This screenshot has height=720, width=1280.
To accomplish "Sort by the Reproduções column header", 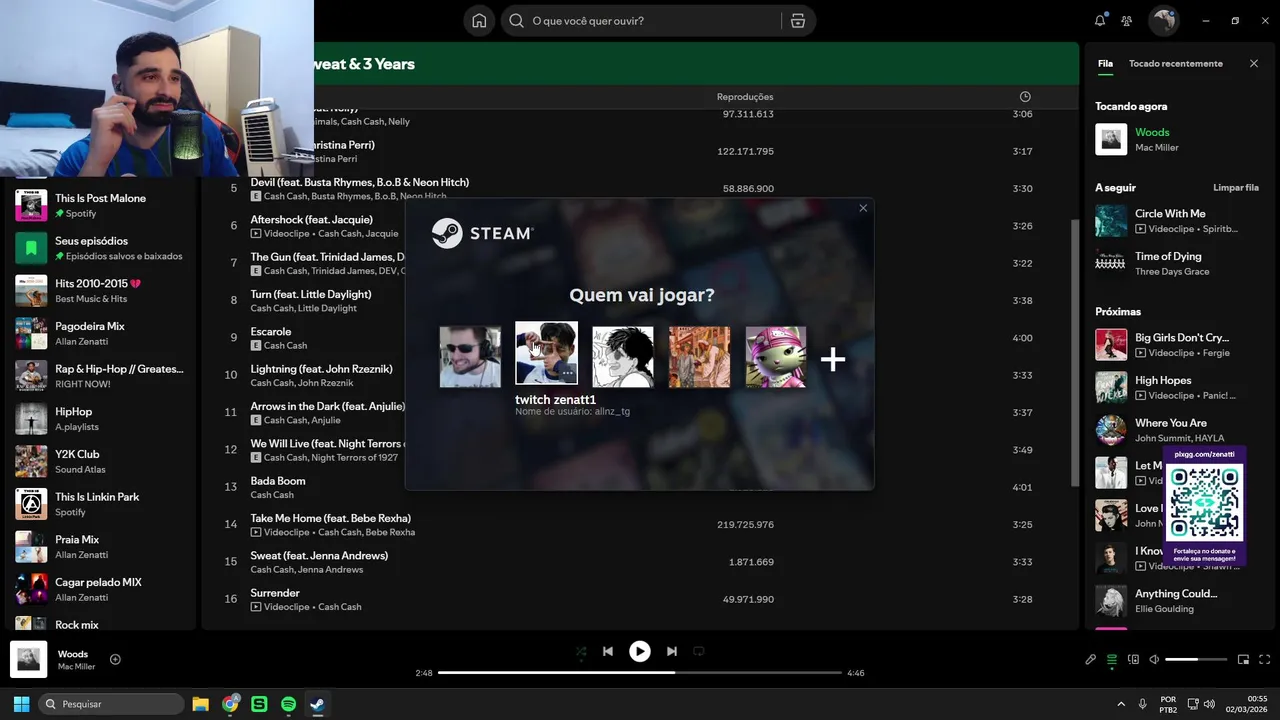I will (745, 97).
